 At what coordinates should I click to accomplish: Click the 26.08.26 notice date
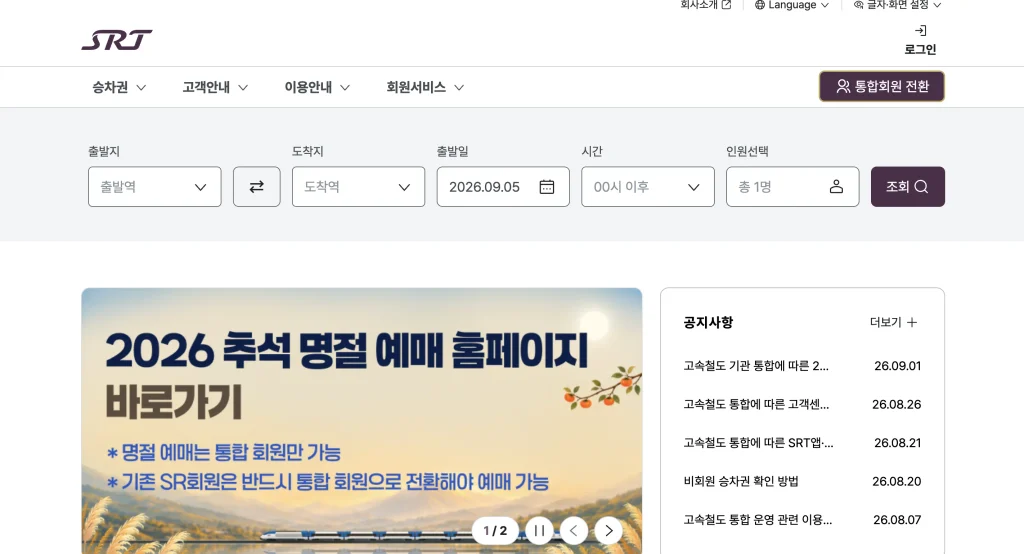pyautogui.click(x=897, y=404)
